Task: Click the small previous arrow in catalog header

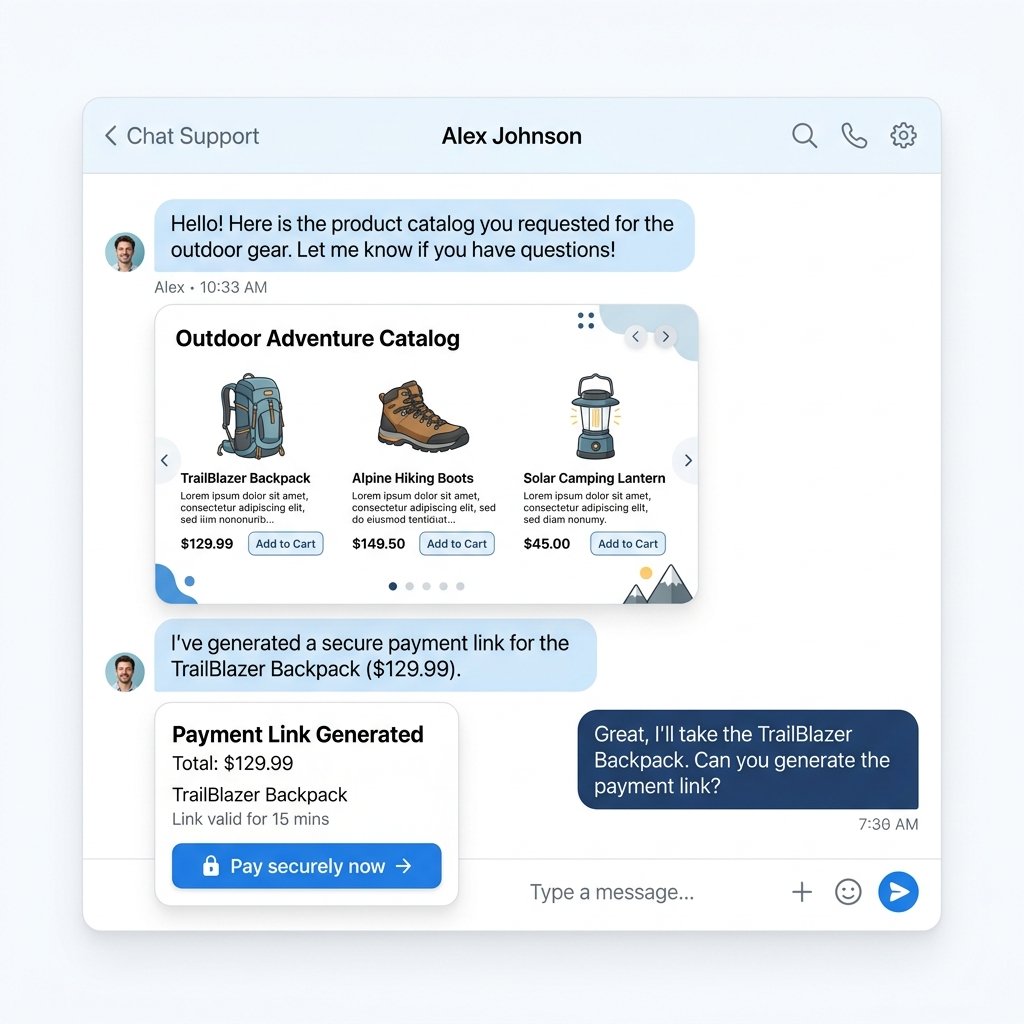Action: 635,337
